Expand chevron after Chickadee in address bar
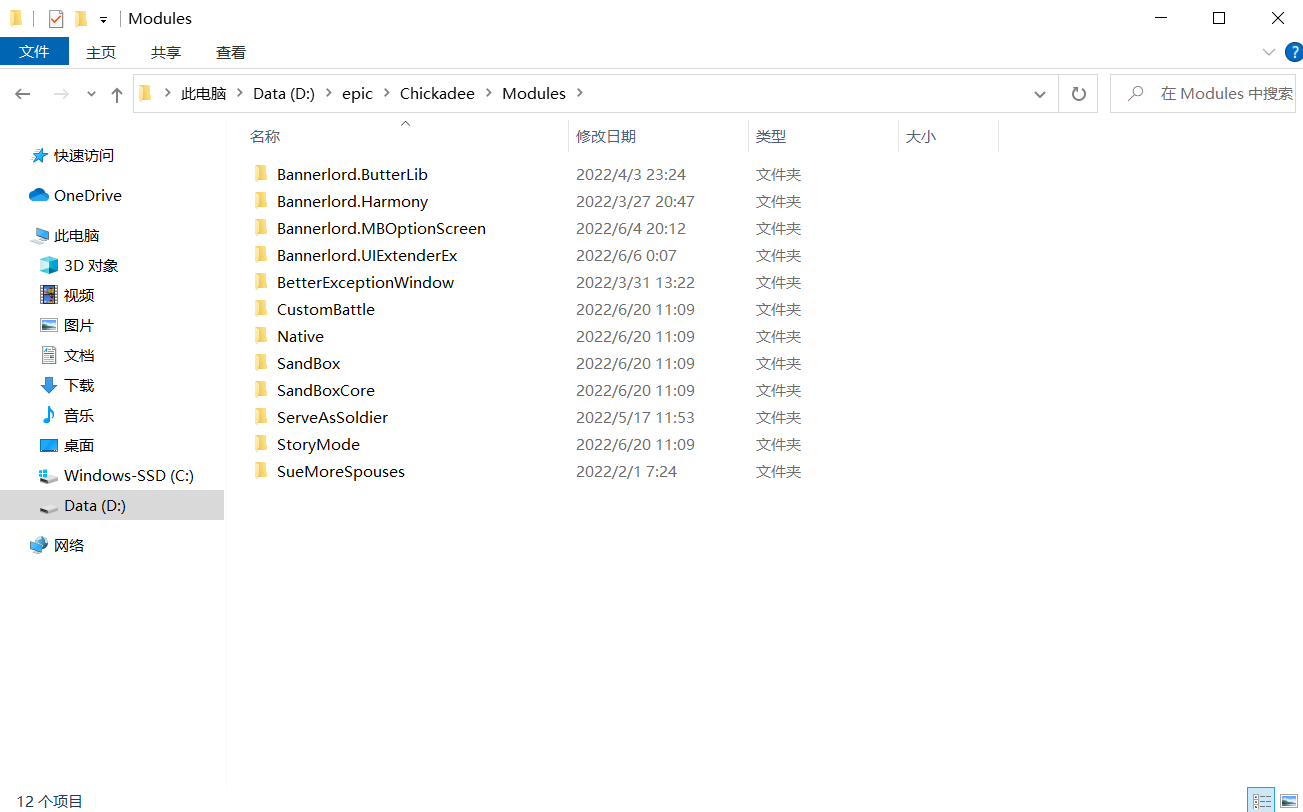Image resolution: width=1303 pixels, height=812 pixels. pyautogui.click(x=489, y=93)
